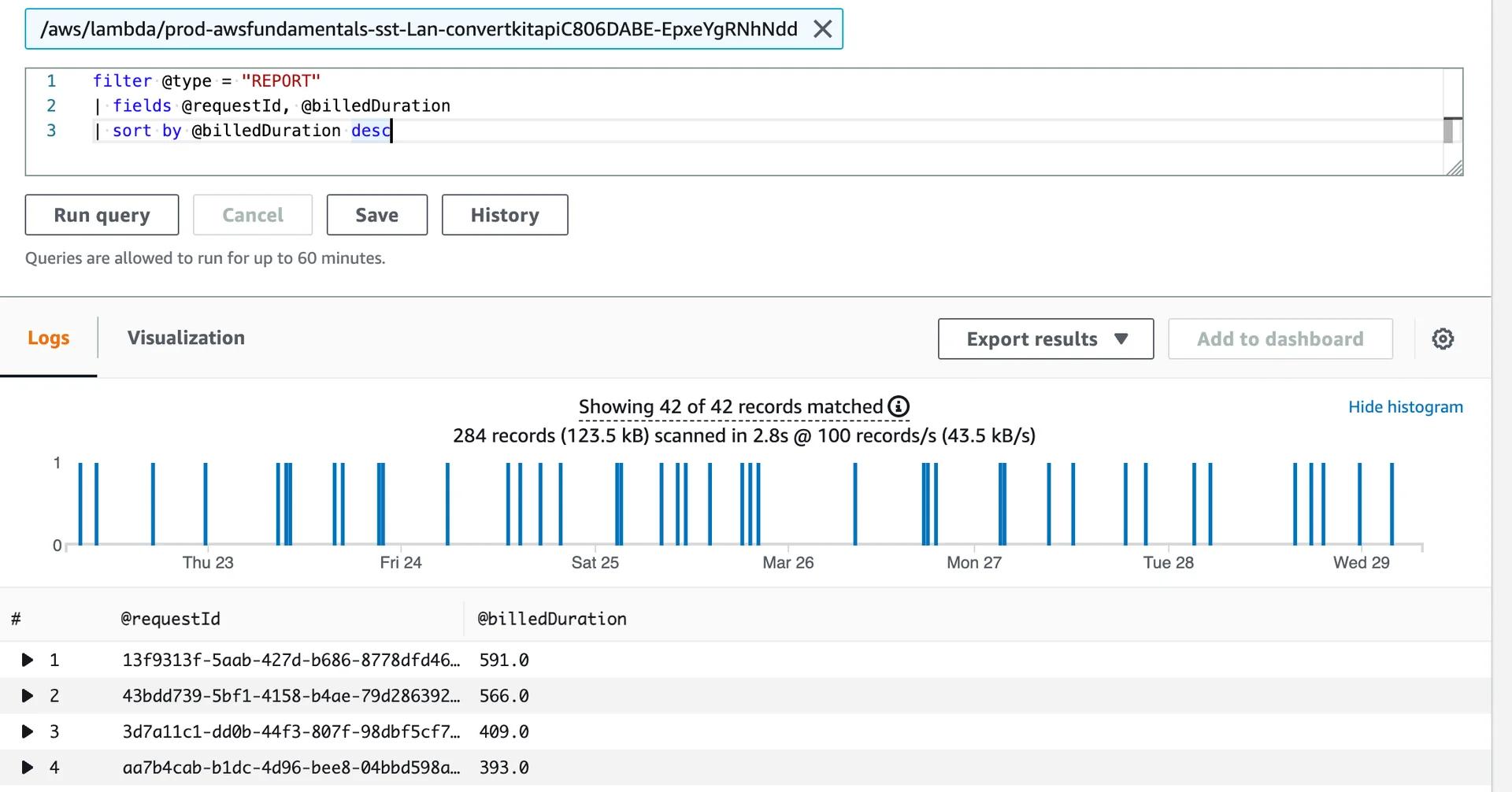Select the @billedDuration column header
The height and width of the screenshot is (792, 1512).
551,618
